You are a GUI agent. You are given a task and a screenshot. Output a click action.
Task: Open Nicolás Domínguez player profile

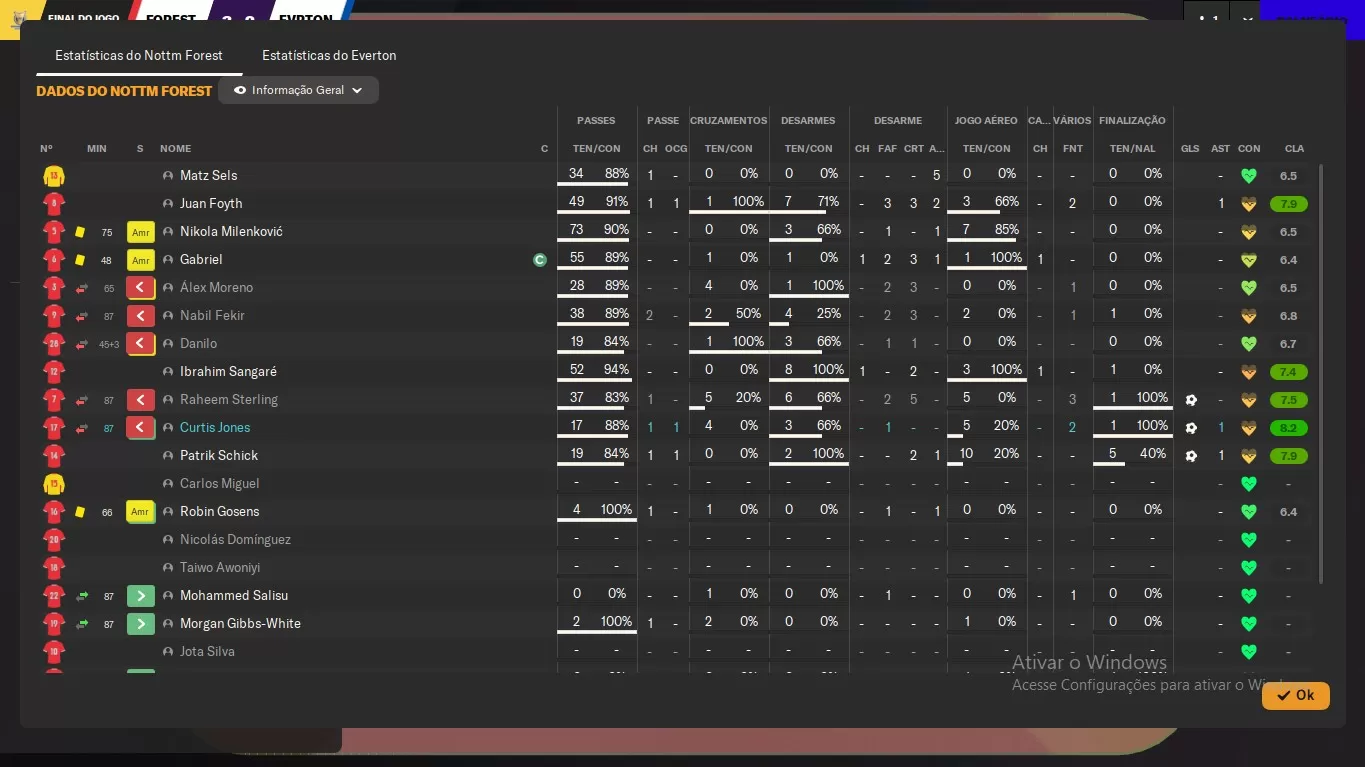pos(235,540)
